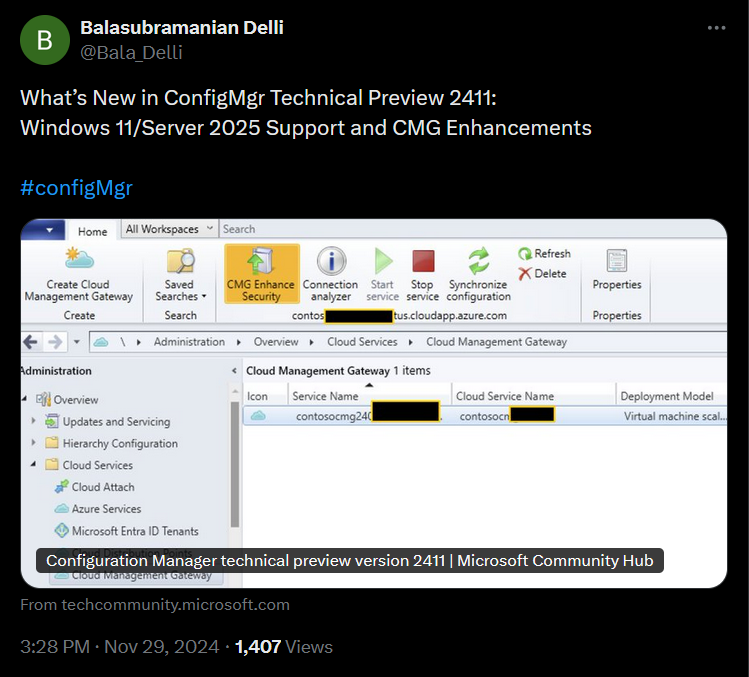Focus the ribbon Search field
The image size is (749, 677).
click(x=471, y=229)
